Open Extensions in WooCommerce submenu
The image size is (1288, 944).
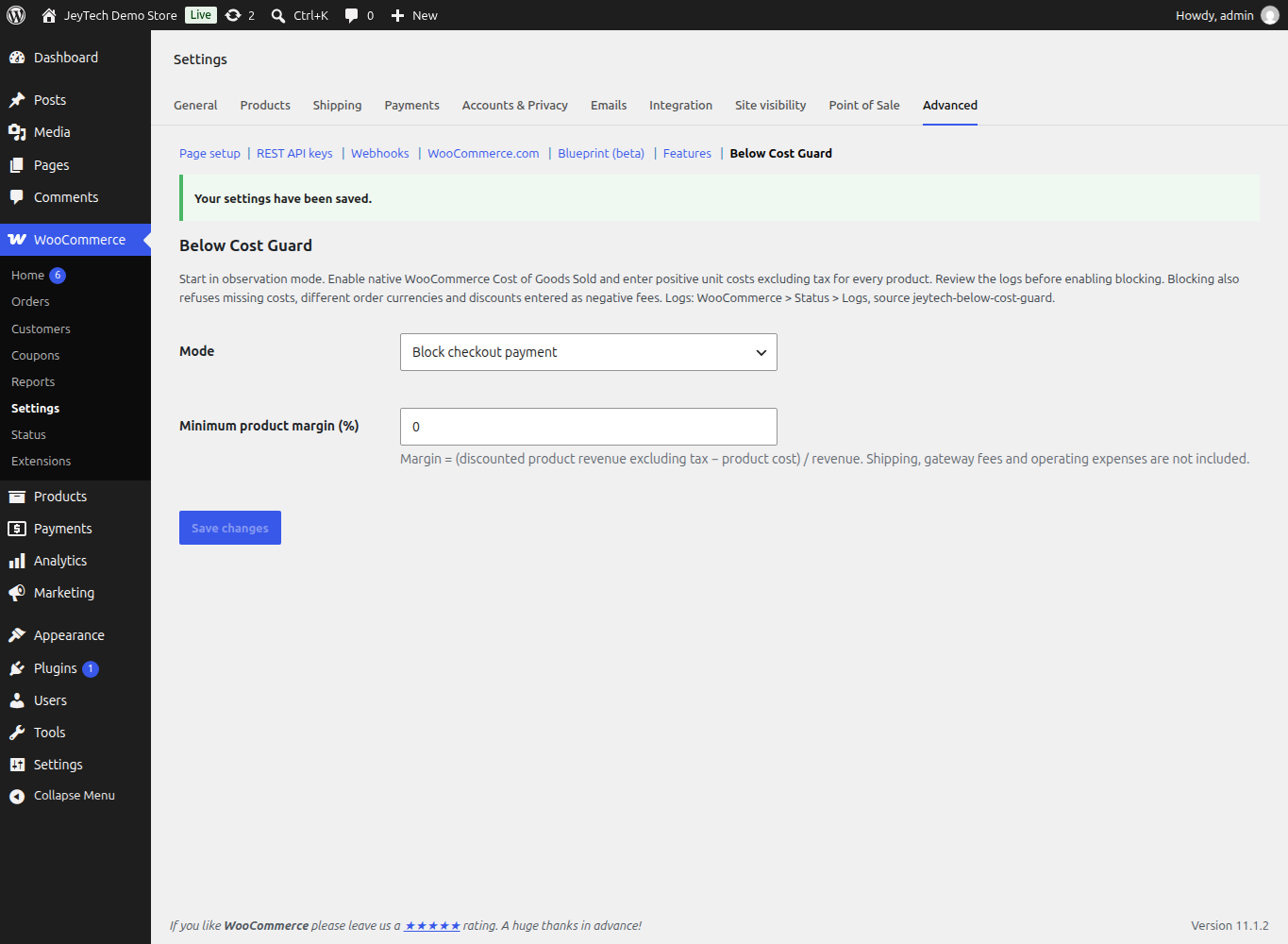click(x=41, y=462)
